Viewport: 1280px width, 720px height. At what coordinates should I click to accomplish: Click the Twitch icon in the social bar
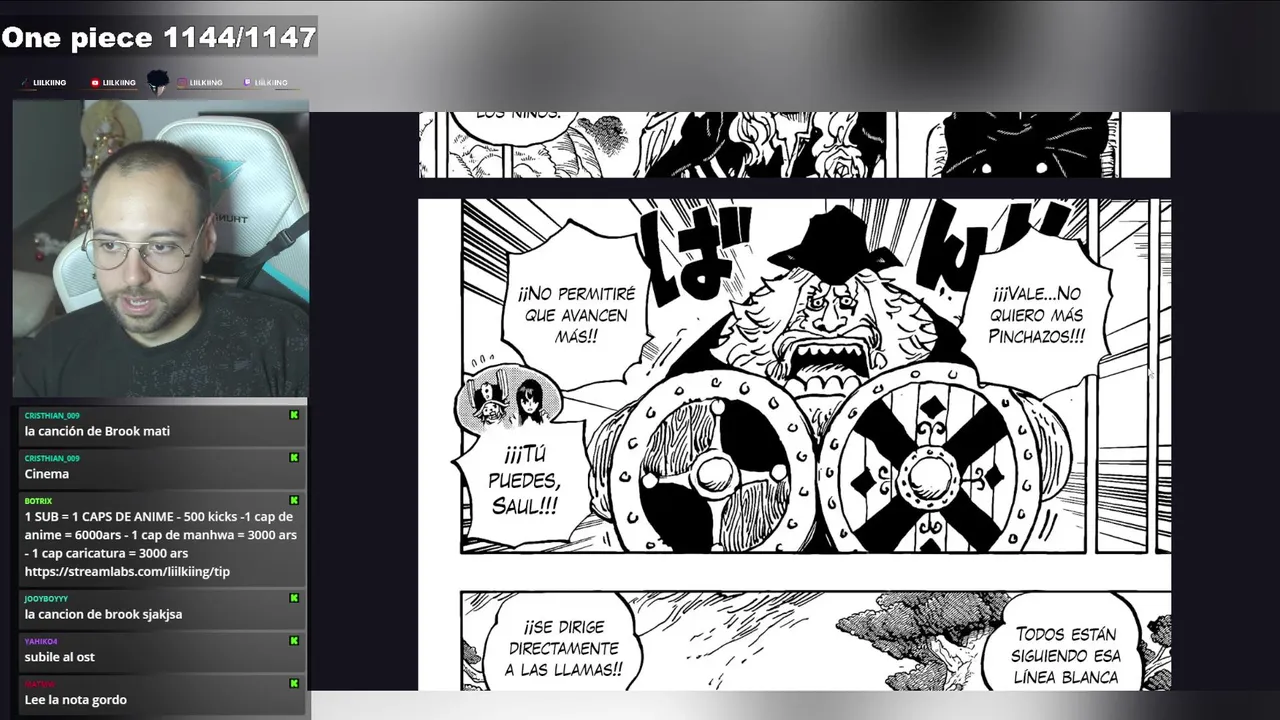click(247, 83)
